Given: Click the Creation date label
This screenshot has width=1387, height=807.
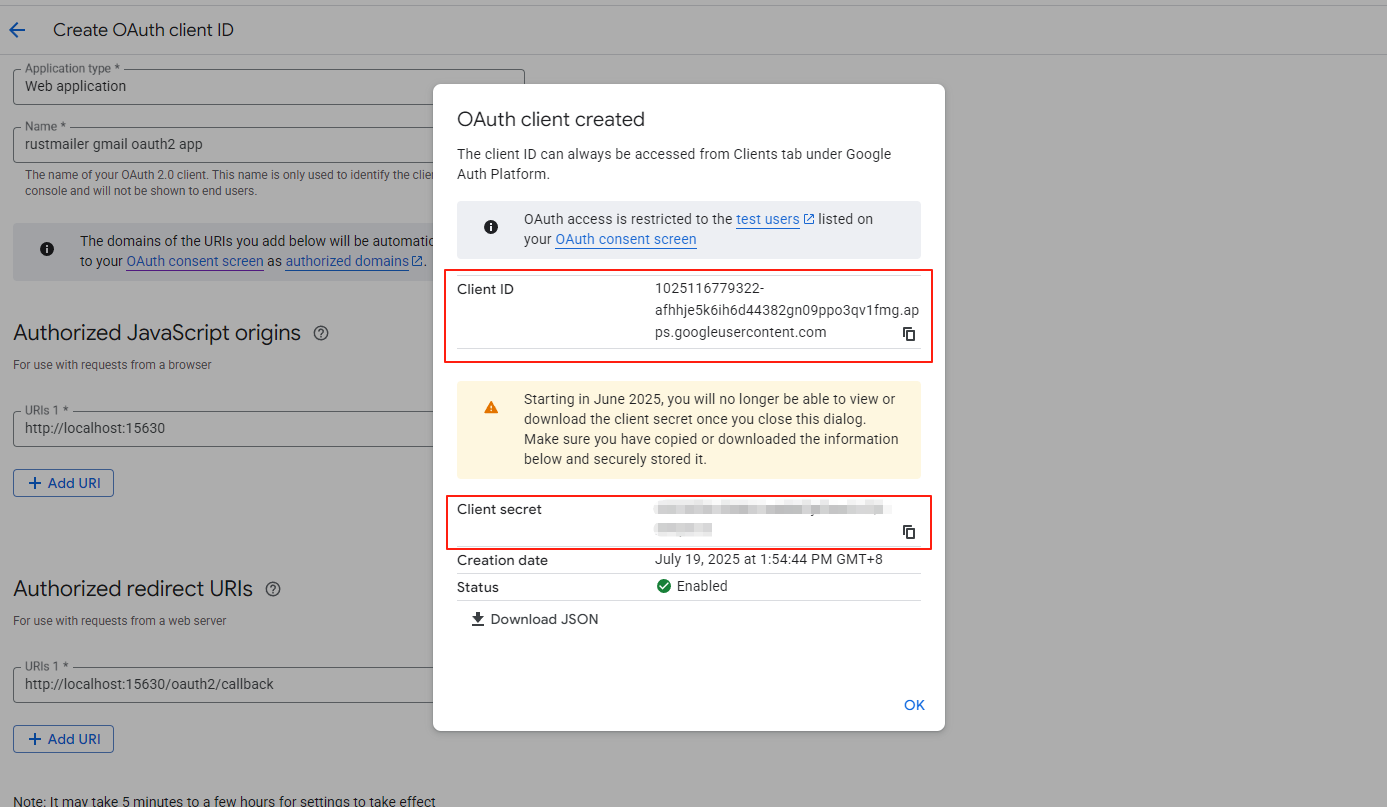Looking at the screenshot, I should 502,560.
